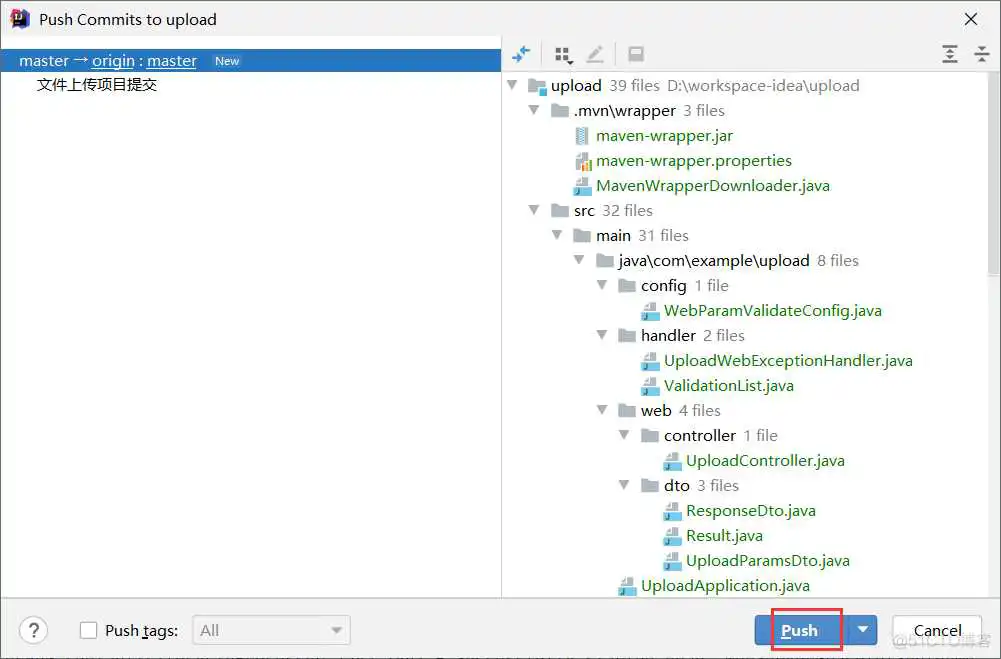Open the Push button dropdown arrow
This screenshot has height=659, width=1001.
(863, 630)
